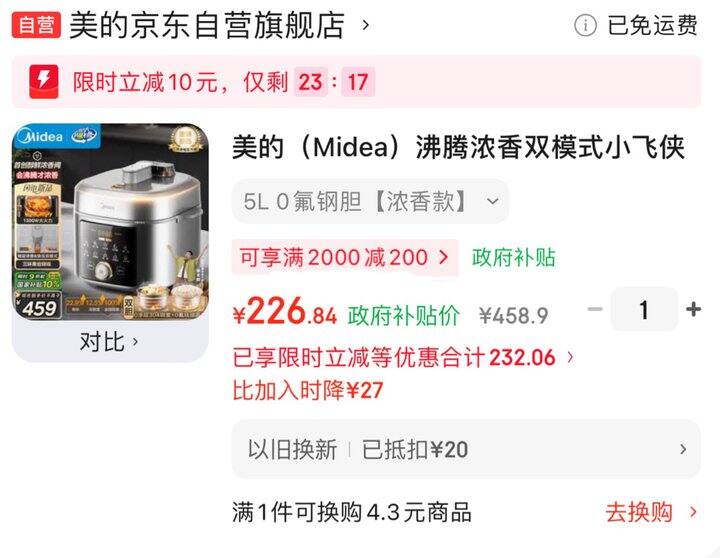Tap the 限时立减10元 countdown banner
This screenshot has height=558, width=720.
pos(356,82)
